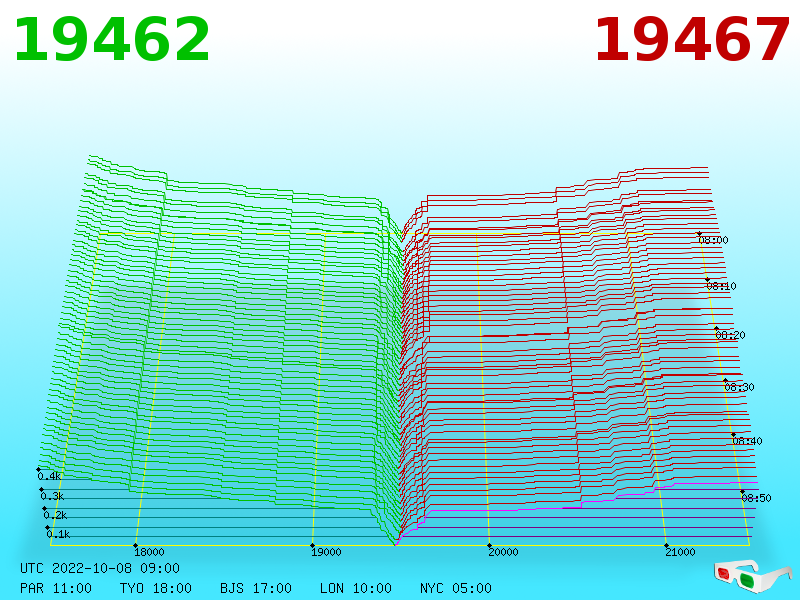Click the 0.4k depth axis label
This screenshot has height=600, width=800.
49,477
